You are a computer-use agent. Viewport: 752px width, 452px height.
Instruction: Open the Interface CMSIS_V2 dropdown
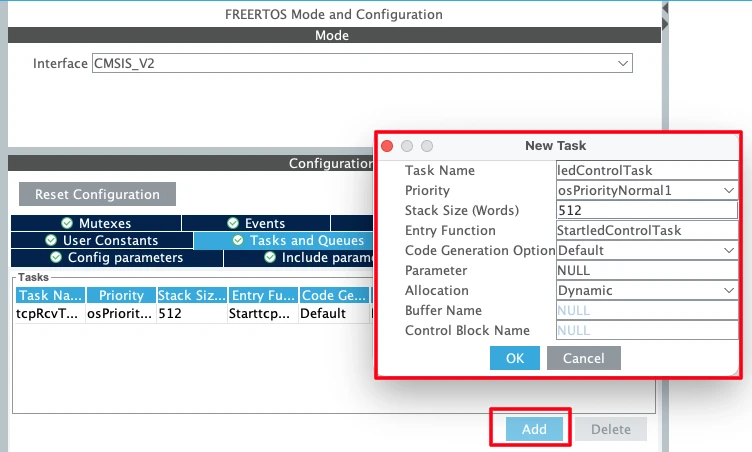(362, 63)
